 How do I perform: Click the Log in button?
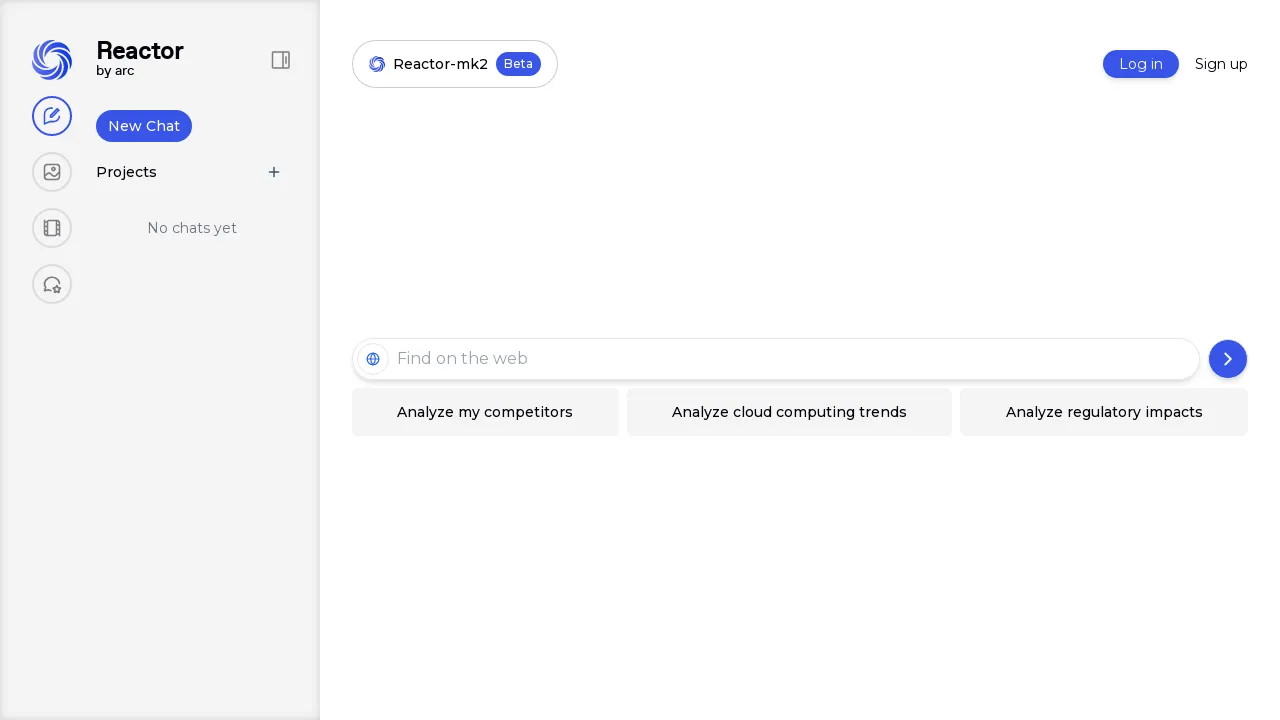tap(1141, 64)
